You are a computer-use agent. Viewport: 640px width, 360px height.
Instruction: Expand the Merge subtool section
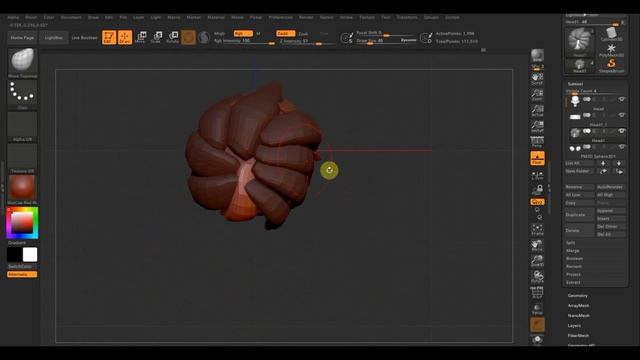573,251
